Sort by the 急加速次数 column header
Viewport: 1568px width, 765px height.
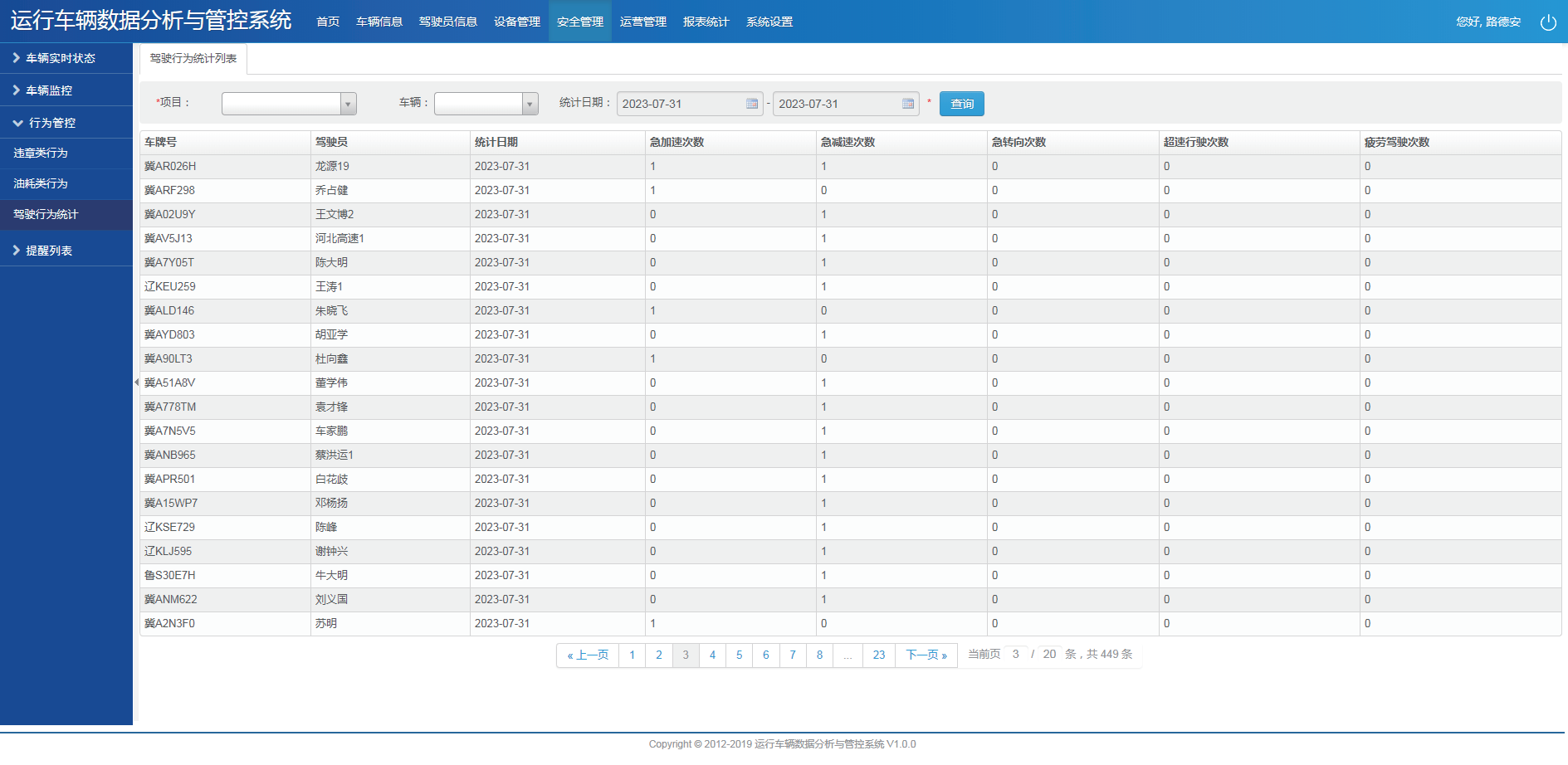[x=677, y=143]
